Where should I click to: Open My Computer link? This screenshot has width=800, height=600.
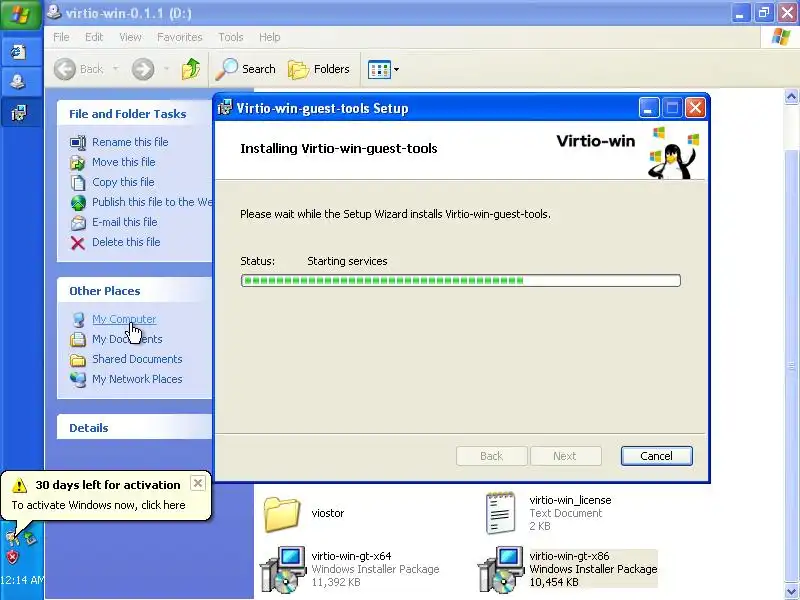[124, 319]
